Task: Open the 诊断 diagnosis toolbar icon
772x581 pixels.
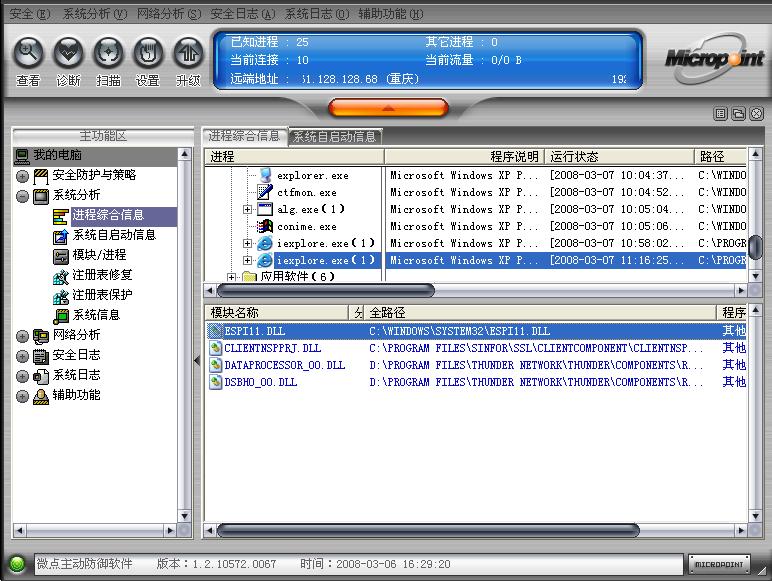Action: (68, 53)
